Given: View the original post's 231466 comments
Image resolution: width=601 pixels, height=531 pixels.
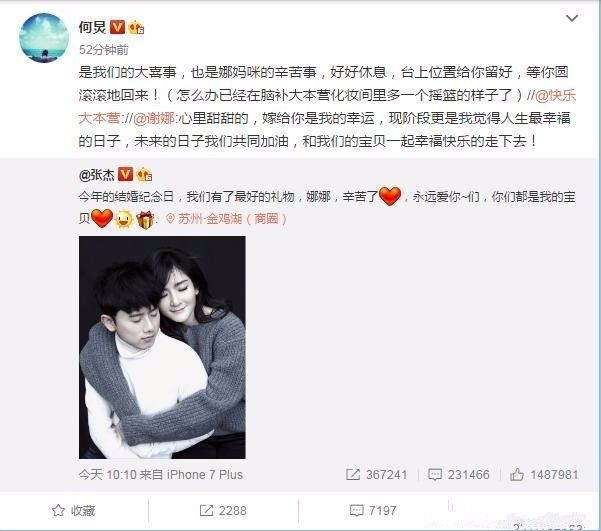Looking at the screenshot, I should click(459, 475).
